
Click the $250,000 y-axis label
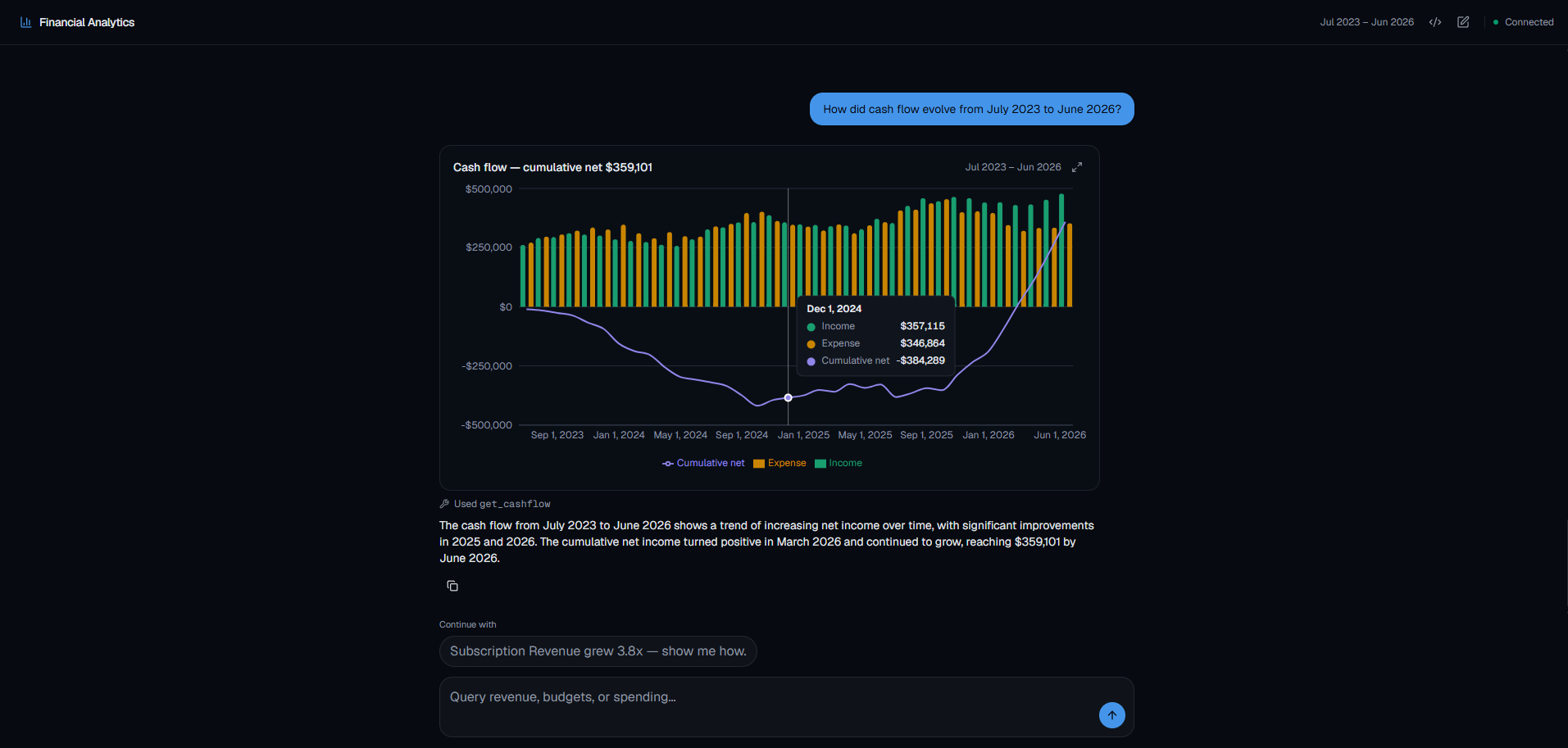489,247
